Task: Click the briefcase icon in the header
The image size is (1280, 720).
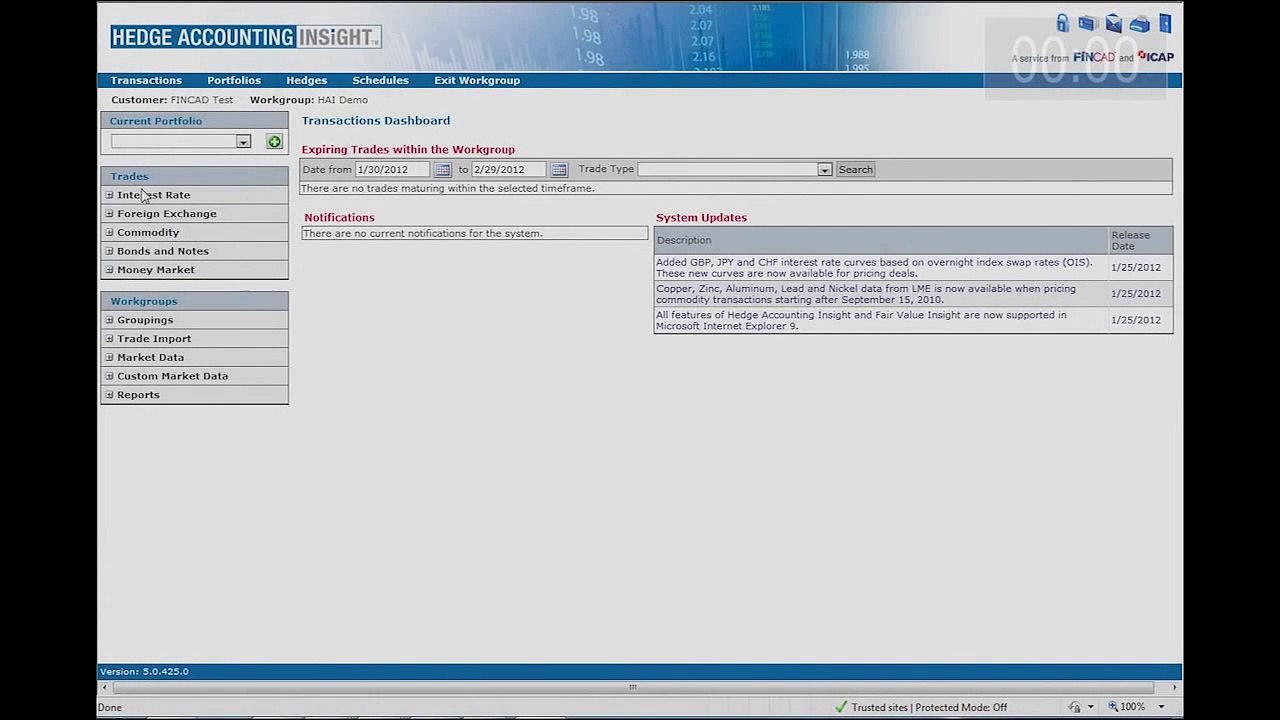Action: click(x=1087, y=24)
